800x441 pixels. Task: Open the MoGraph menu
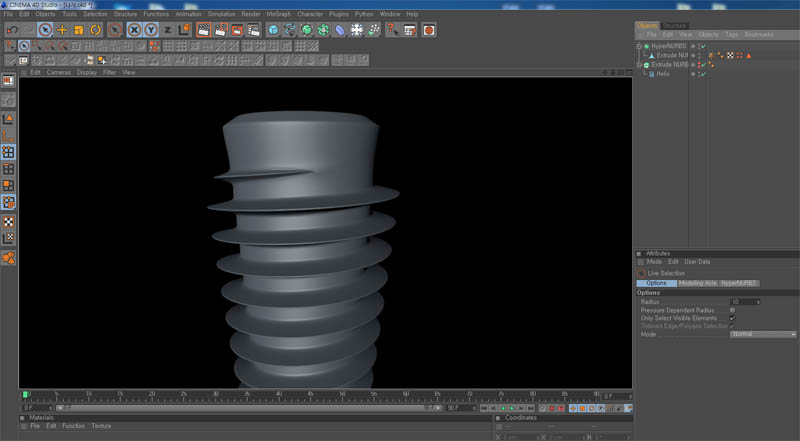pyautogui.click(x=279, y=14)
